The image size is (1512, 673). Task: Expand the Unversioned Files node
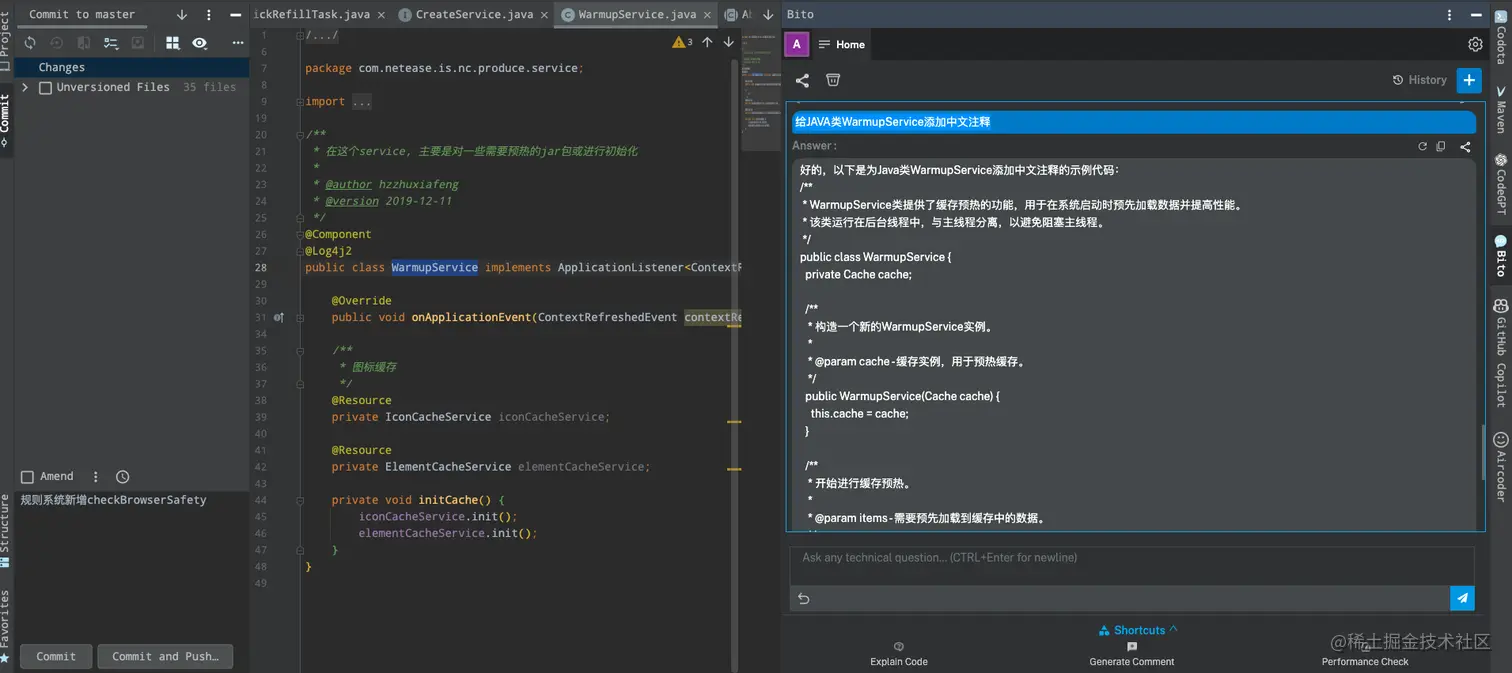click(x=25, y=88)
